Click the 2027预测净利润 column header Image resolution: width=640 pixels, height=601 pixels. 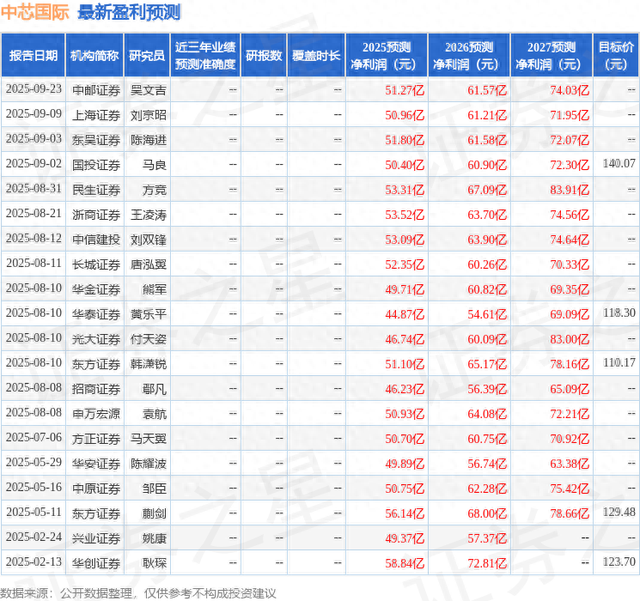[x=551, y=56]
